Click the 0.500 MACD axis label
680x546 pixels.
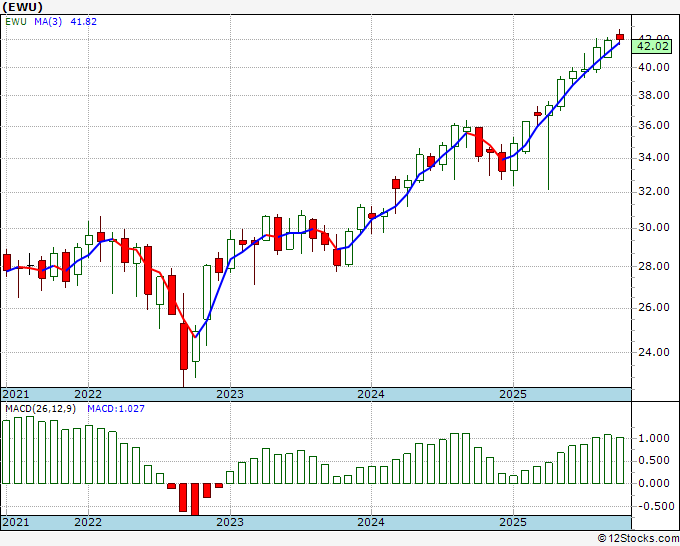[x=654, y=461]
